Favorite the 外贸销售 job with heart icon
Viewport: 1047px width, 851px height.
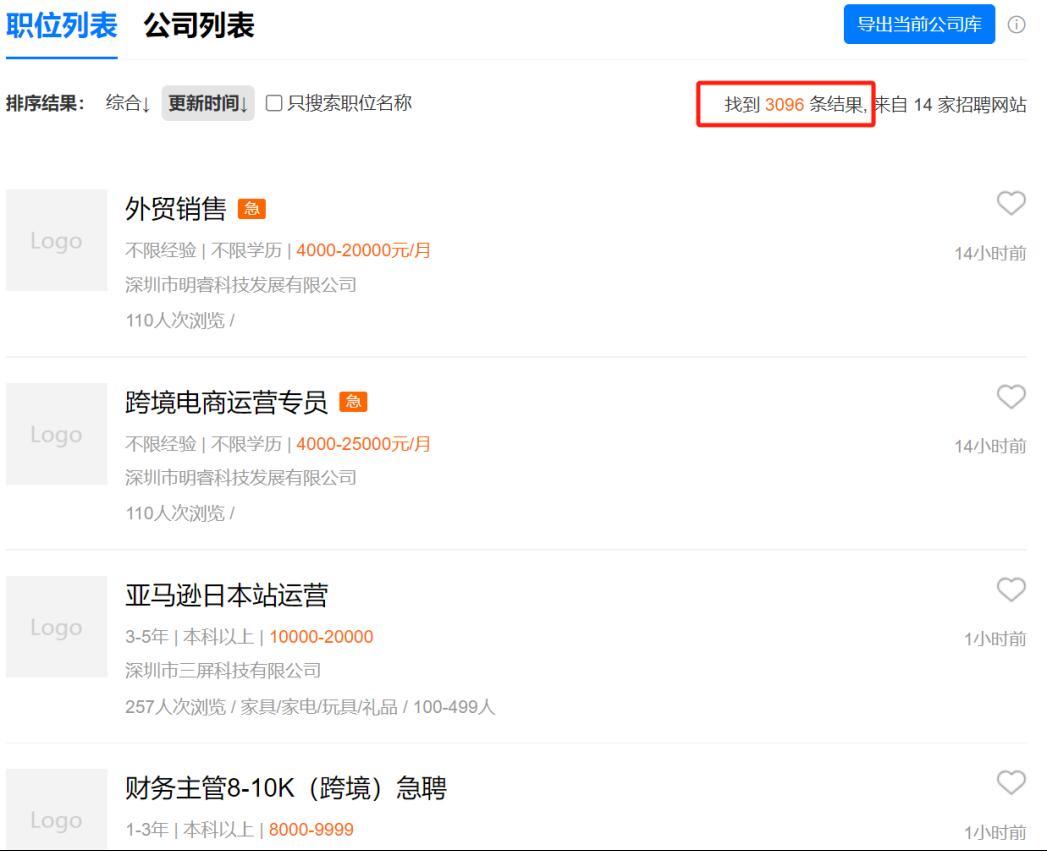(x=1012, y=204)
